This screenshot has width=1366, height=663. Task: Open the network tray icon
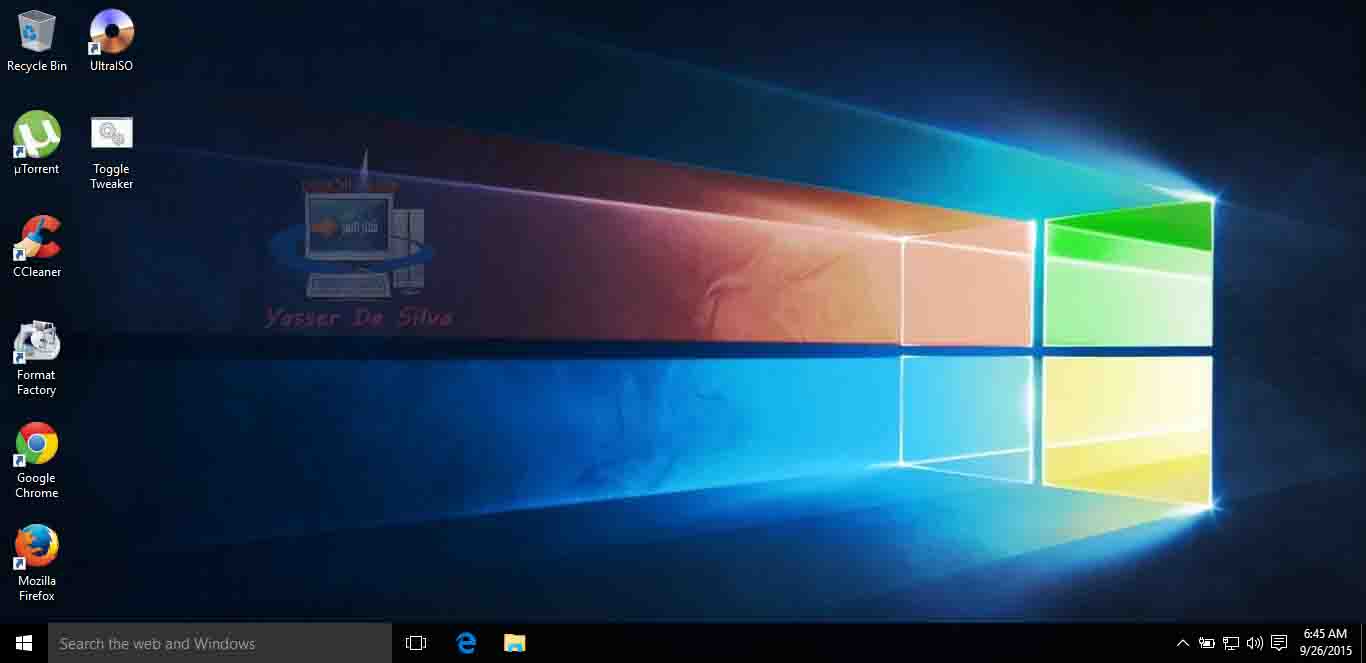[1231, 643]
